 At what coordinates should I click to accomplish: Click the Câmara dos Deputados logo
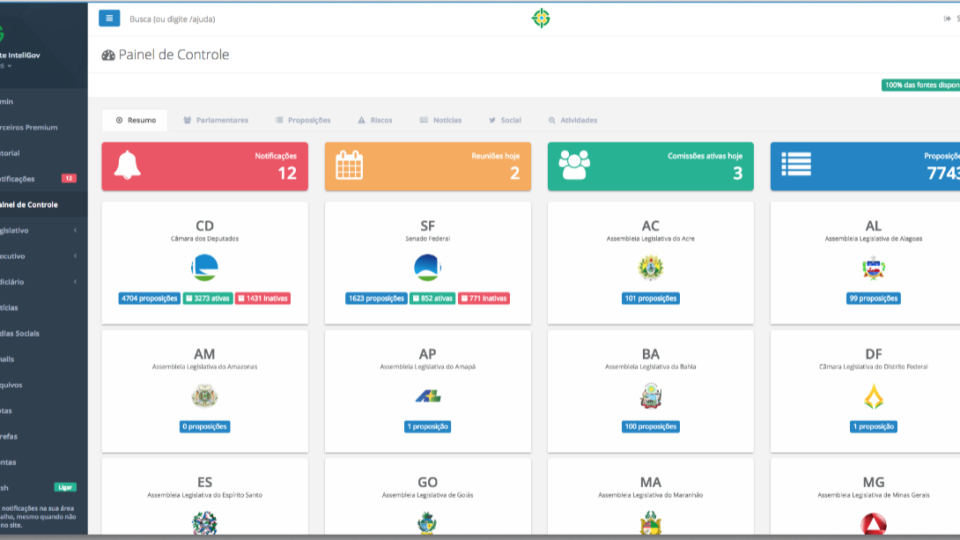pos(204,268)
